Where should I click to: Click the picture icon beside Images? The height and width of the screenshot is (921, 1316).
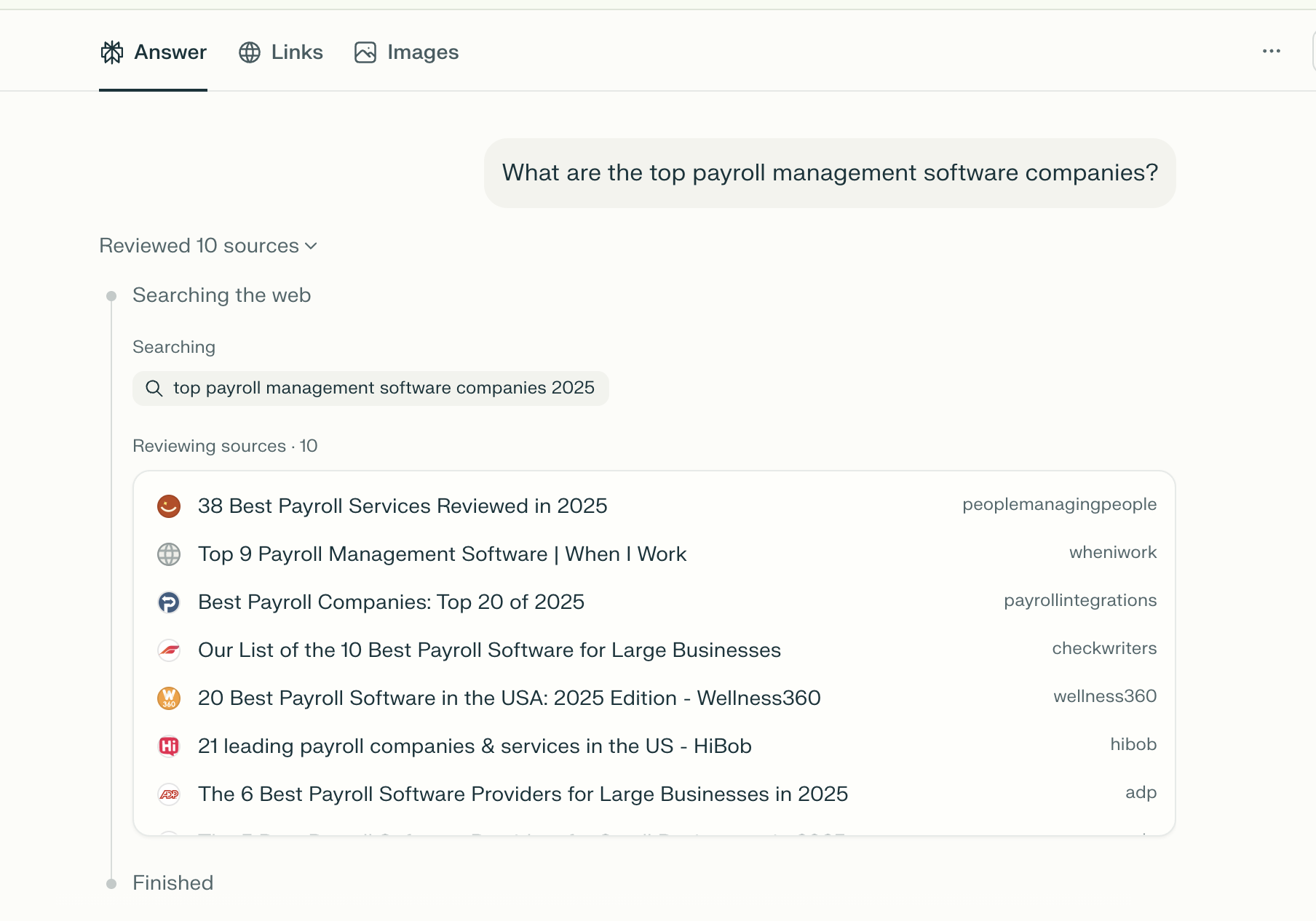(365, 52)
